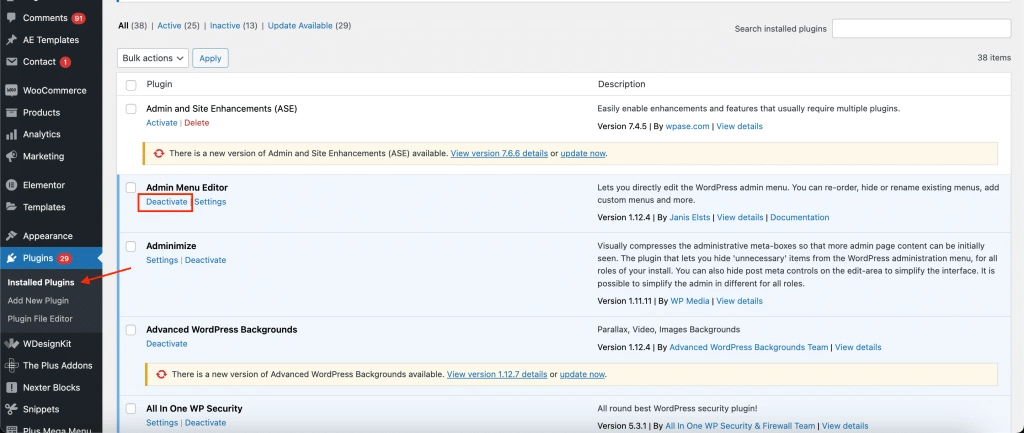Check the select-all Plugin header checkbox
Screen dimensions: 1024x433
pos(131,85)
